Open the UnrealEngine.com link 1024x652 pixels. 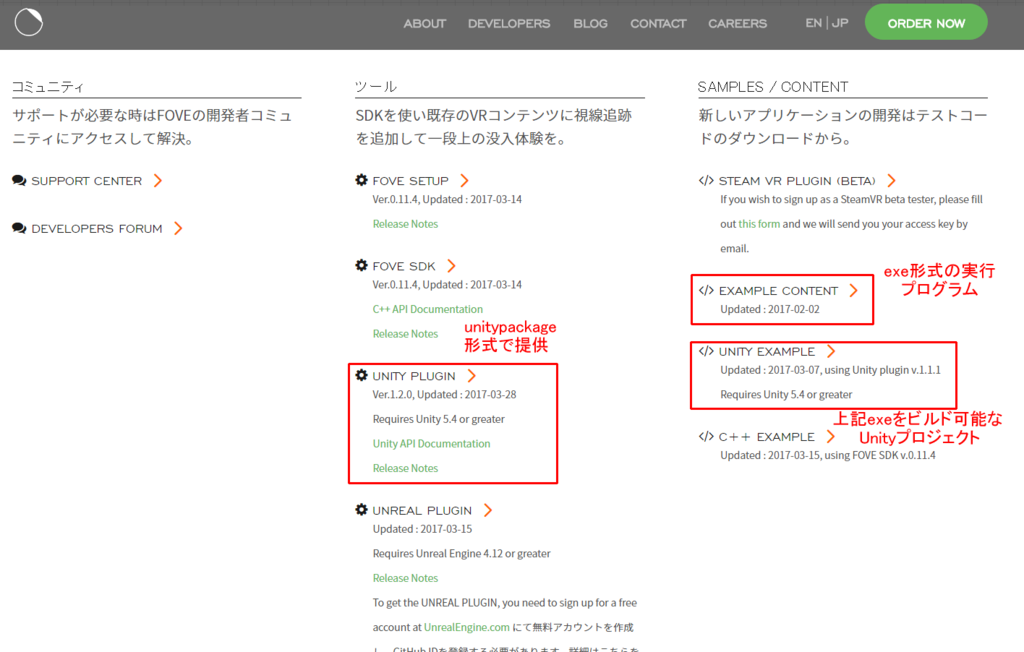[x=466, y=627]
